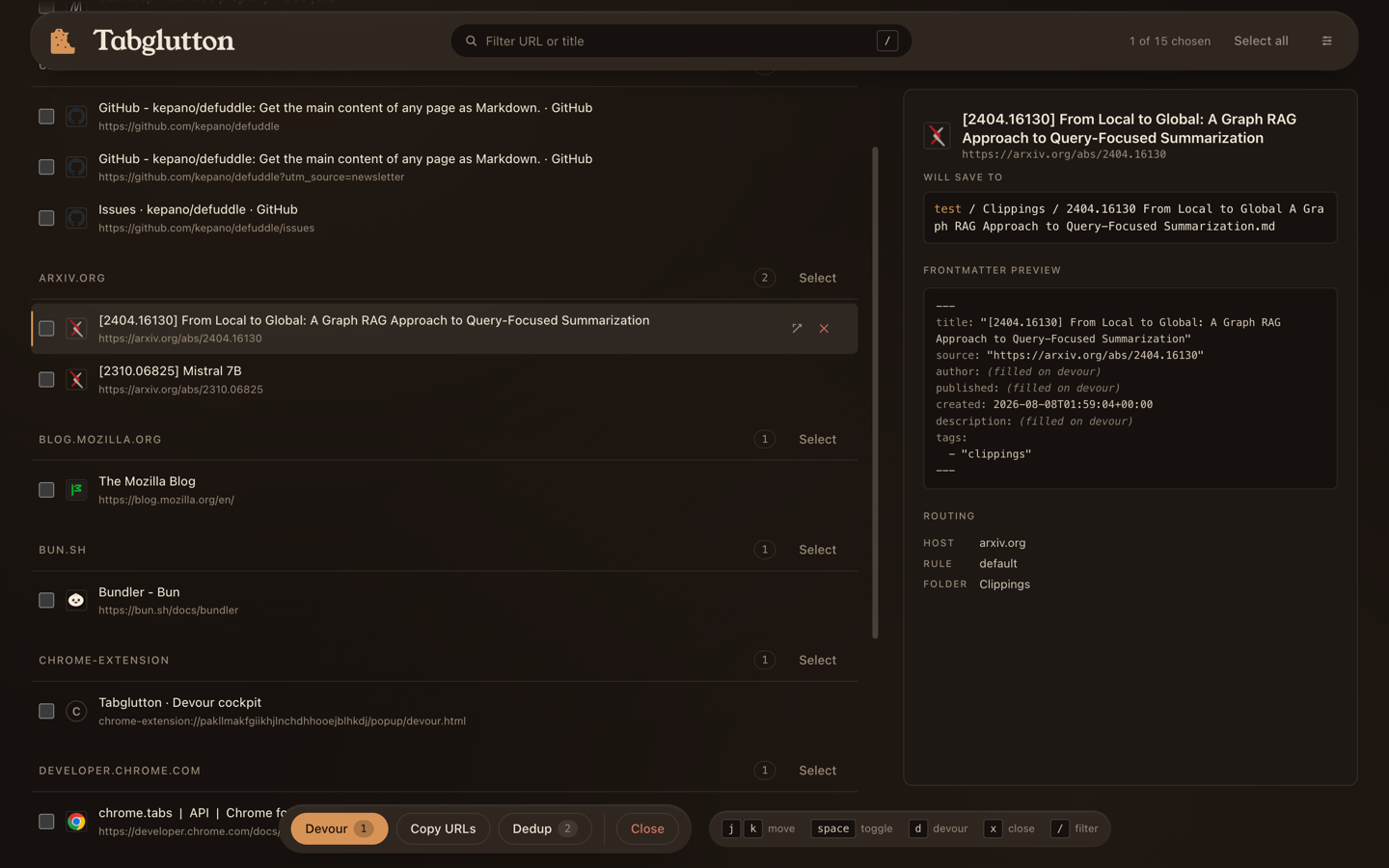Open the settings sliders icon beside Select all
The height and width of the screenshot is (868, 1389).
pyautogui.click(x=1327, y=41)
